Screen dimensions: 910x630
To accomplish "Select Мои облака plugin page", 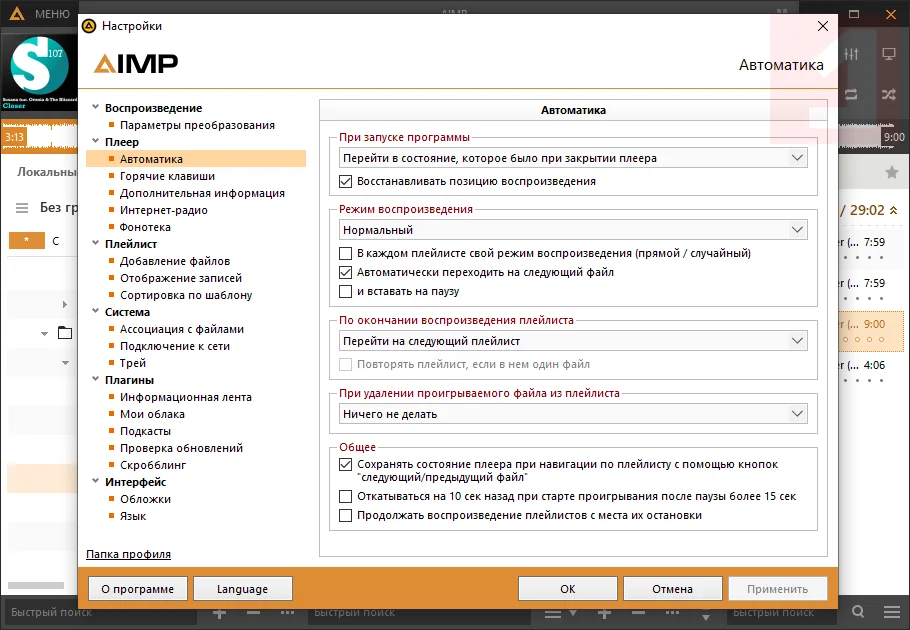I will (x=152, y=414).
